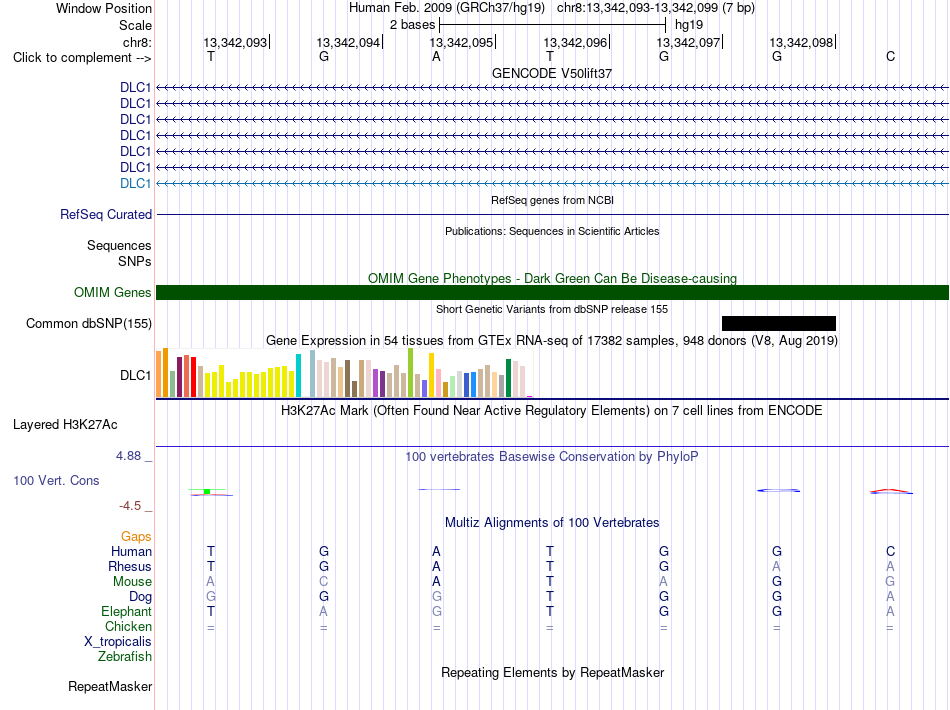Click the Zebrafish species label
This screenshot has width=950, height=710.
125,657
